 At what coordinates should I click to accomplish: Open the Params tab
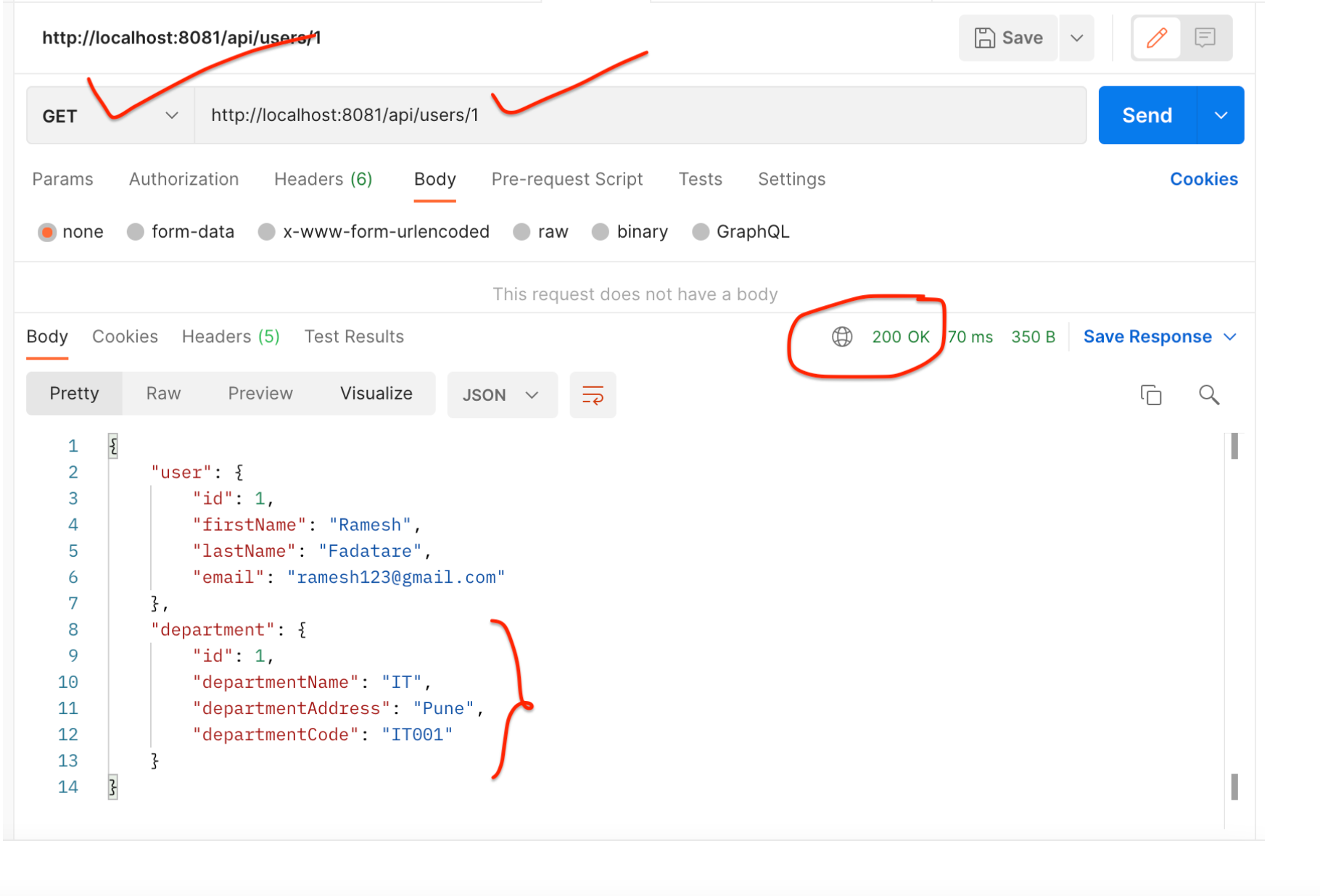pos(62,179)
